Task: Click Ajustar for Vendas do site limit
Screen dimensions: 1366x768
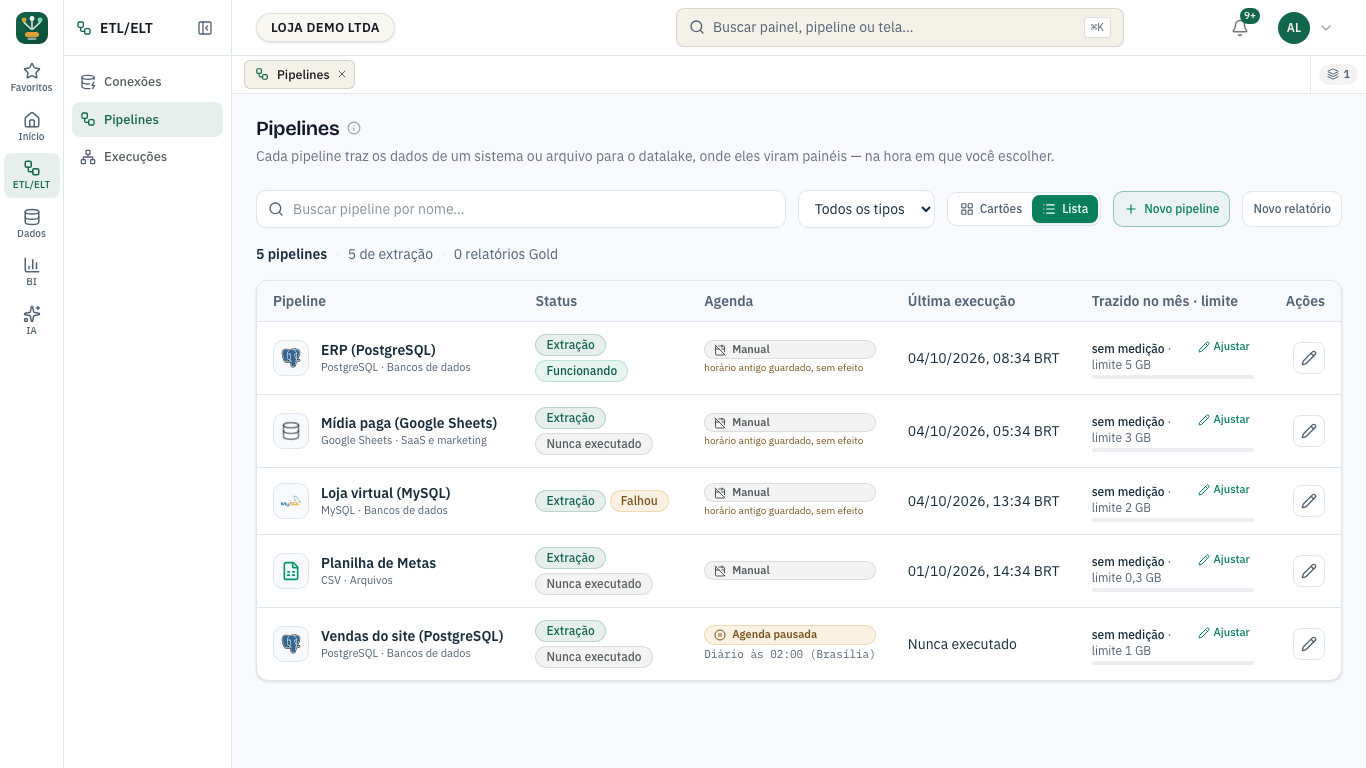Action: [1224, 632]
